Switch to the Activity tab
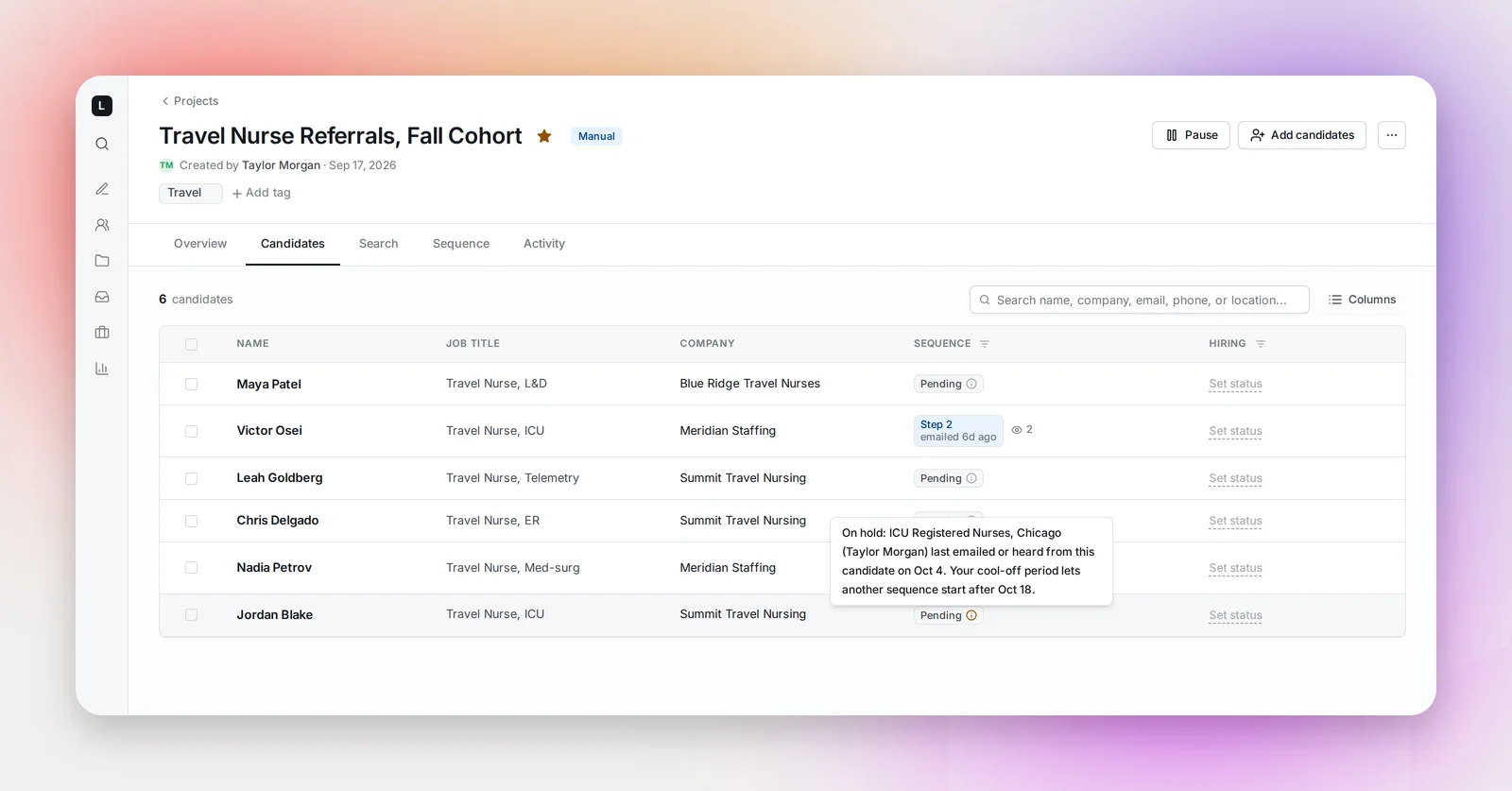1512x791 pixels. click(544, 244)
